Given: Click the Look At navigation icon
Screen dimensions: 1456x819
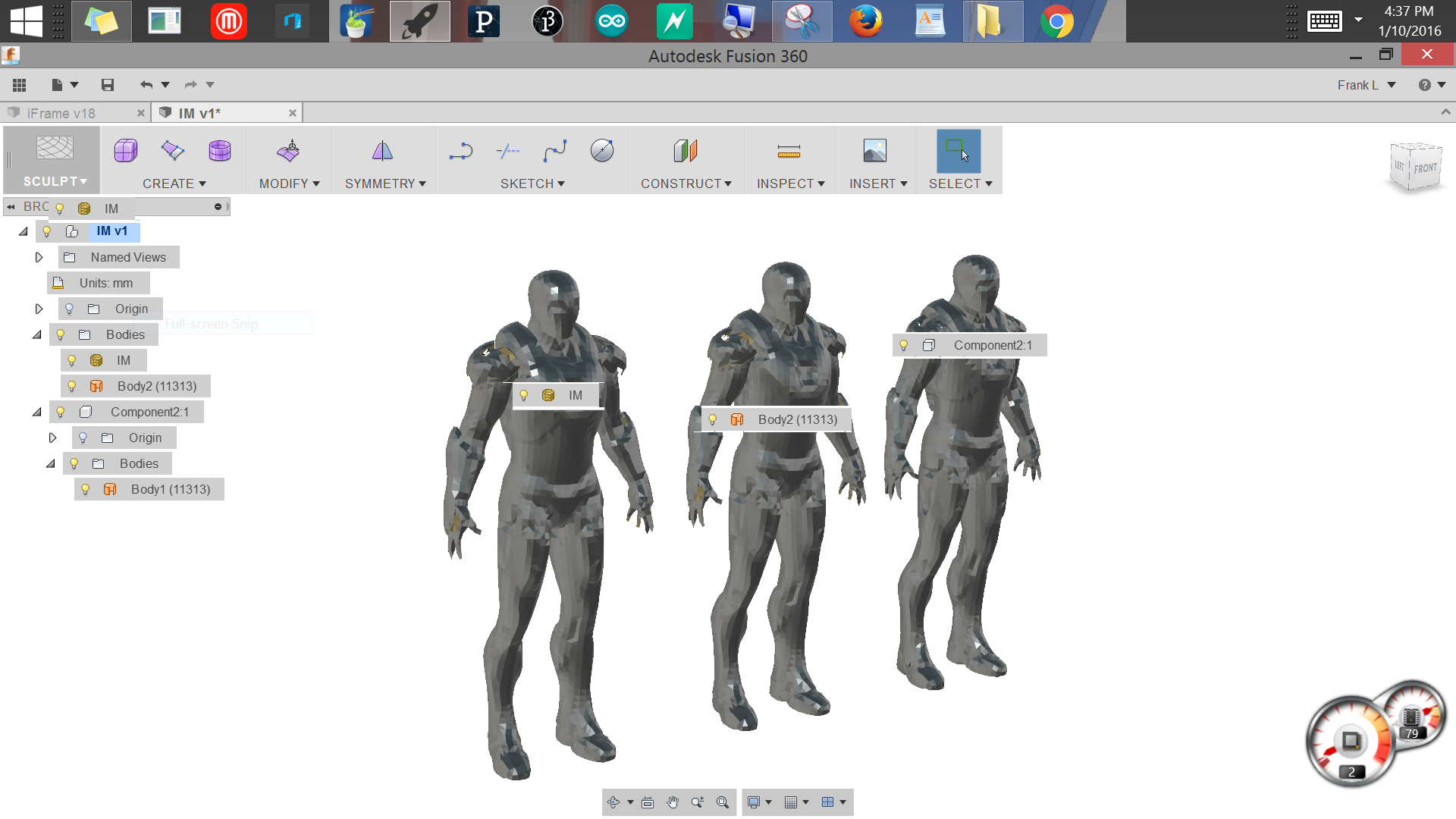Looking at the screenshot, I should [648, 802].
